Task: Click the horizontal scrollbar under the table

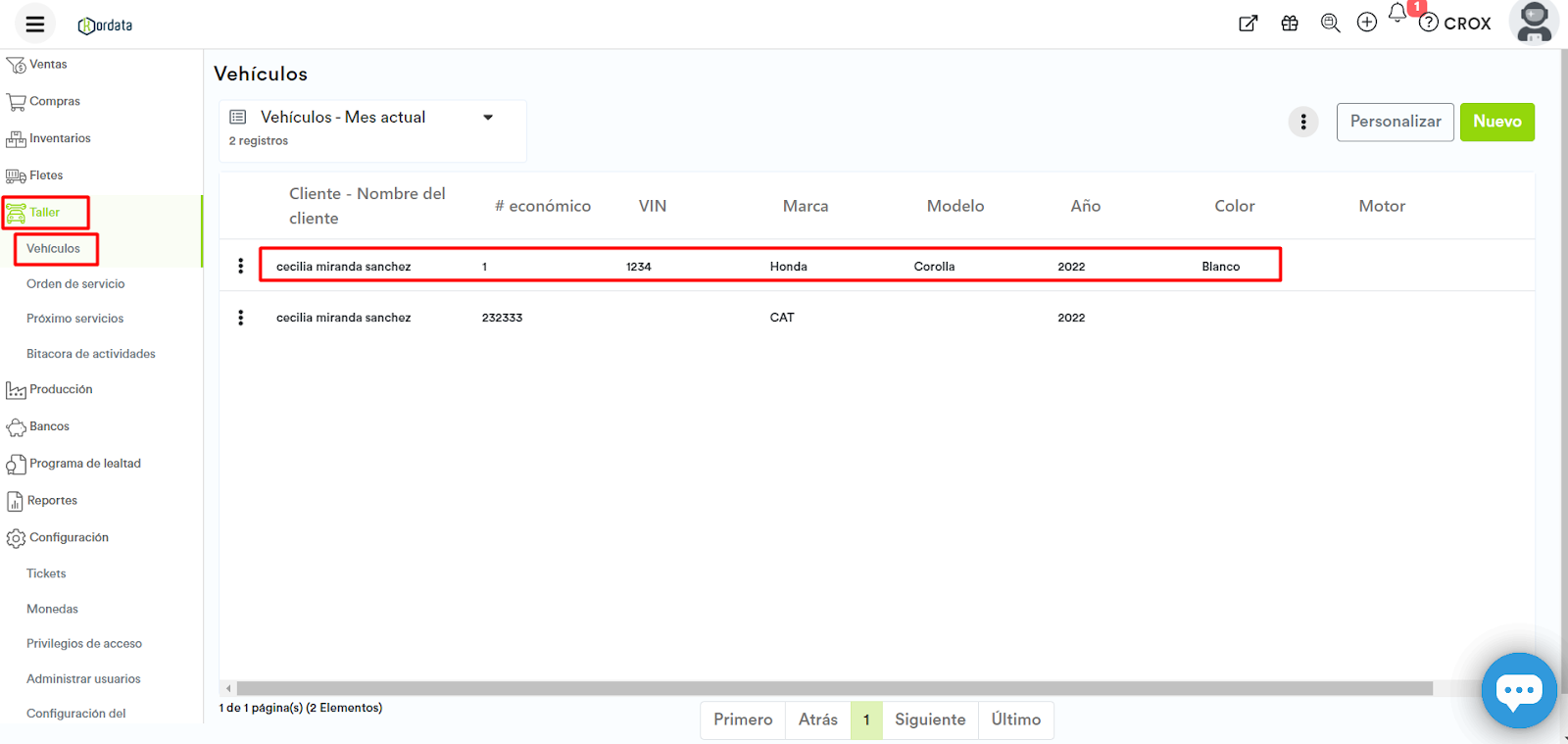Action: tap(833, 688)
